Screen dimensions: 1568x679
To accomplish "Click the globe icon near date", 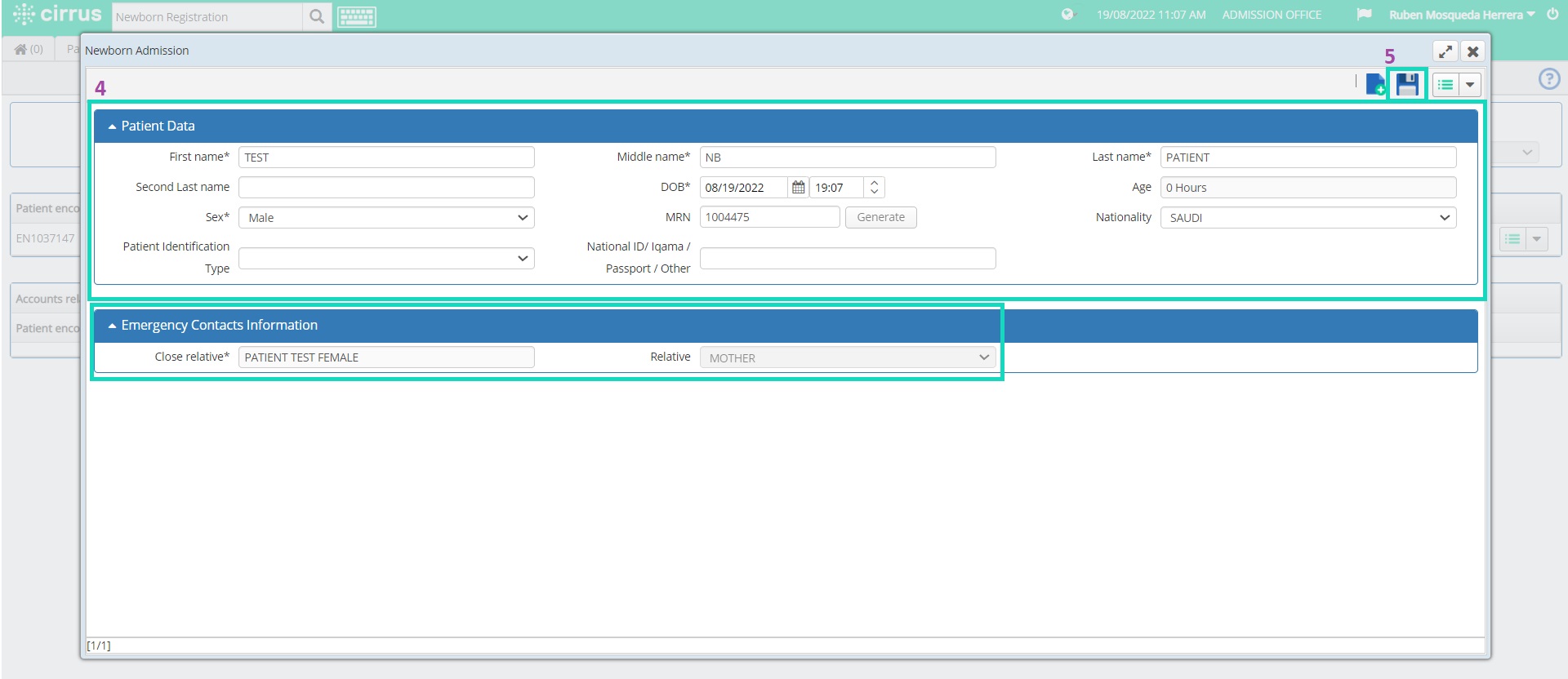I will click(x=1067, y=15).
